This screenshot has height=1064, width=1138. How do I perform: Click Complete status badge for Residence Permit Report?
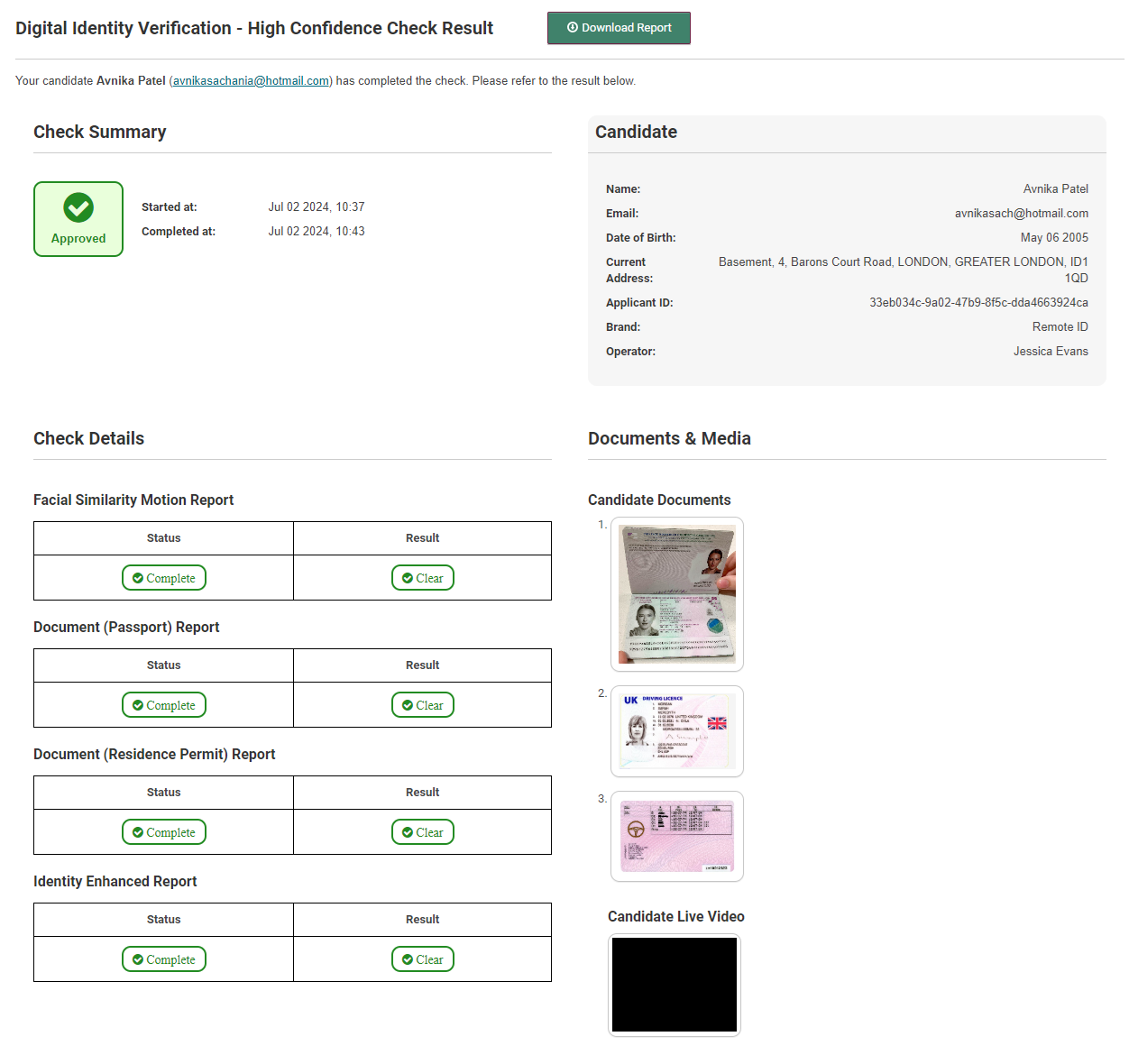click(x=164, y=832)
